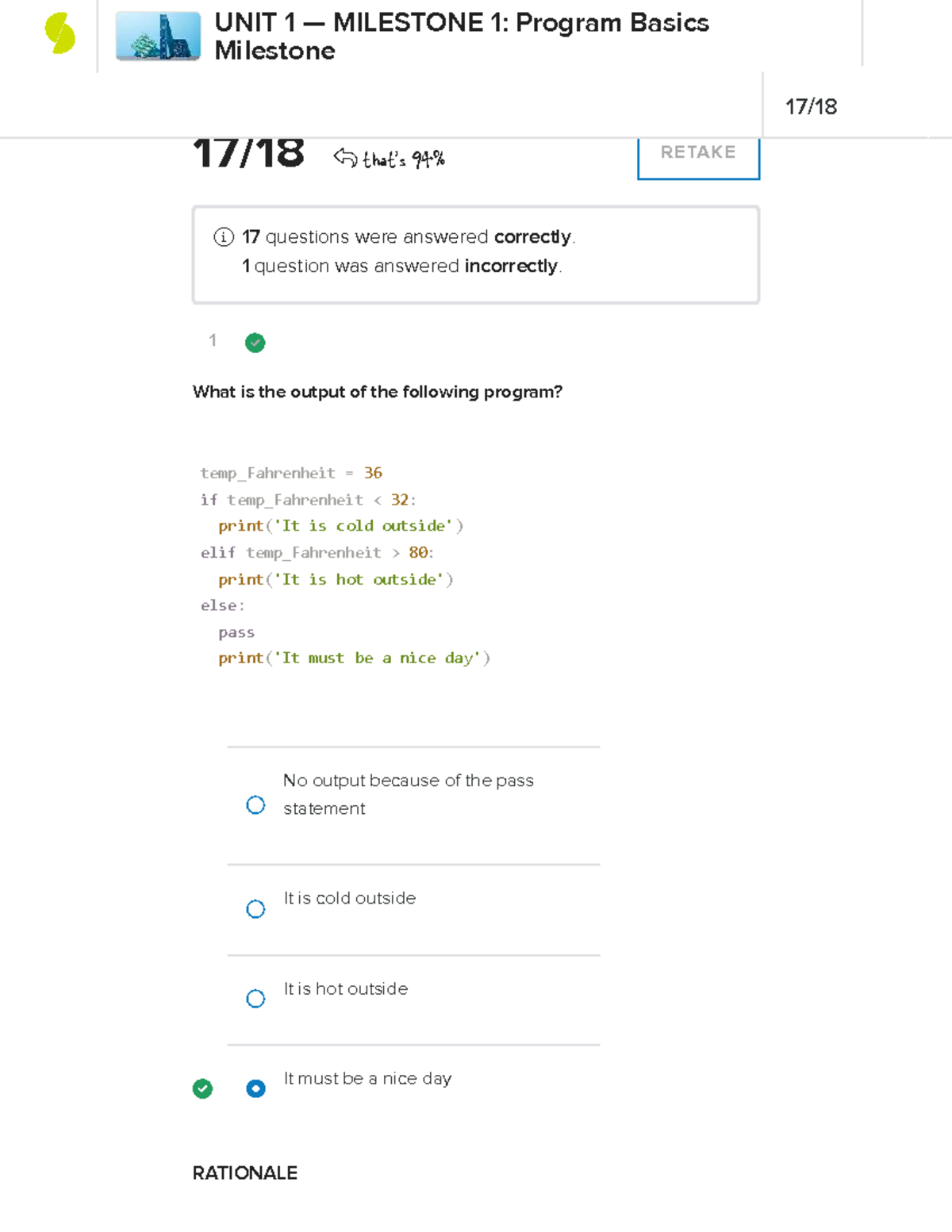Choose the 'It is hot outside' radio button
Image resolution: width=952 pixels, height=1232 pixels.
pyautogui.click(x=255, y=999)
